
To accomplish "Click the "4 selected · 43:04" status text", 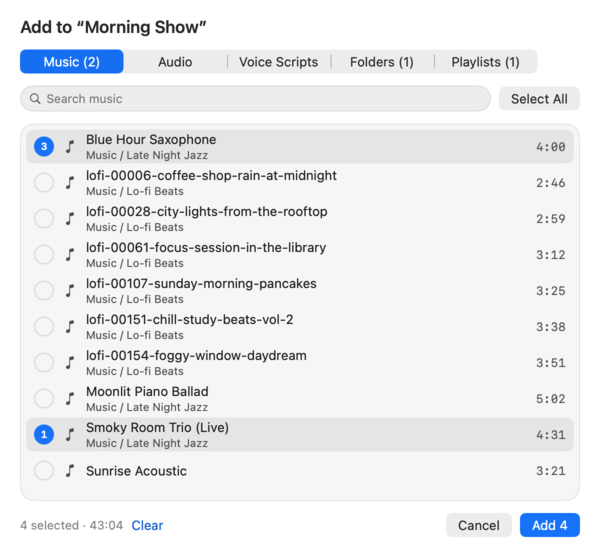I will (x=72, y=525).
